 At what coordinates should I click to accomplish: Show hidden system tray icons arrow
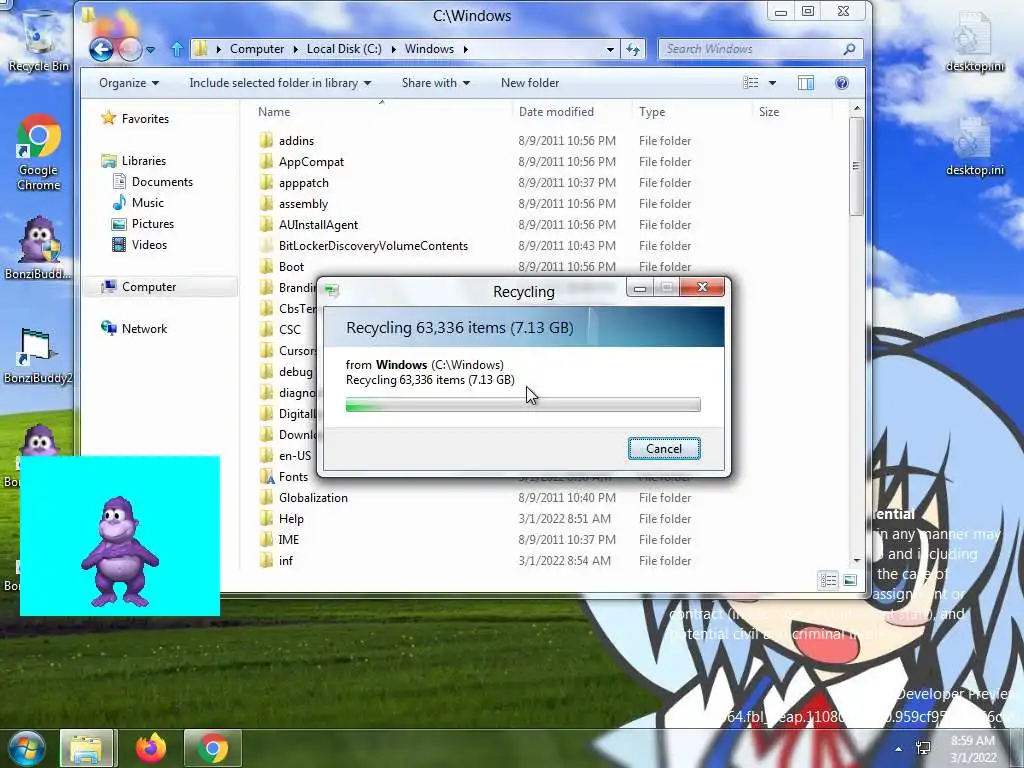(899, 749)
